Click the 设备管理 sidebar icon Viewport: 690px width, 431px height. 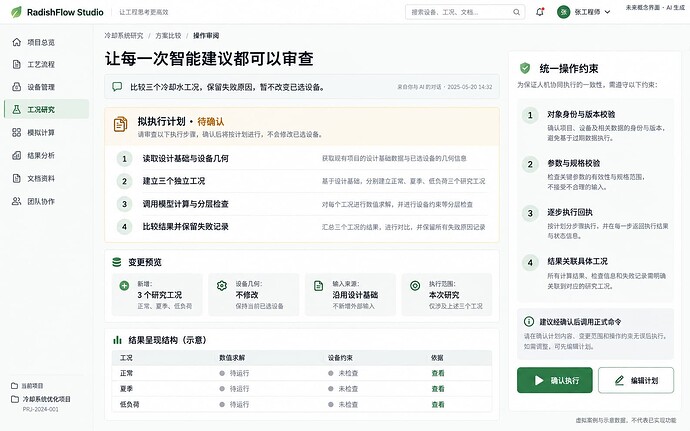[x=17, y=87]
